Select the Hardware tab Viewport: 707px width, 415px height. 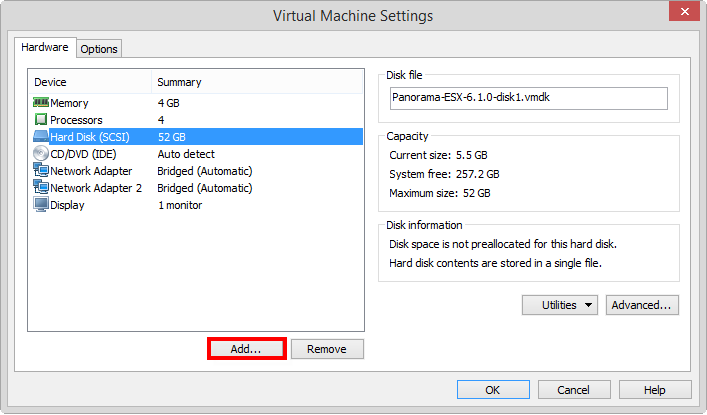pyautogui.click(x=45, y=48)
